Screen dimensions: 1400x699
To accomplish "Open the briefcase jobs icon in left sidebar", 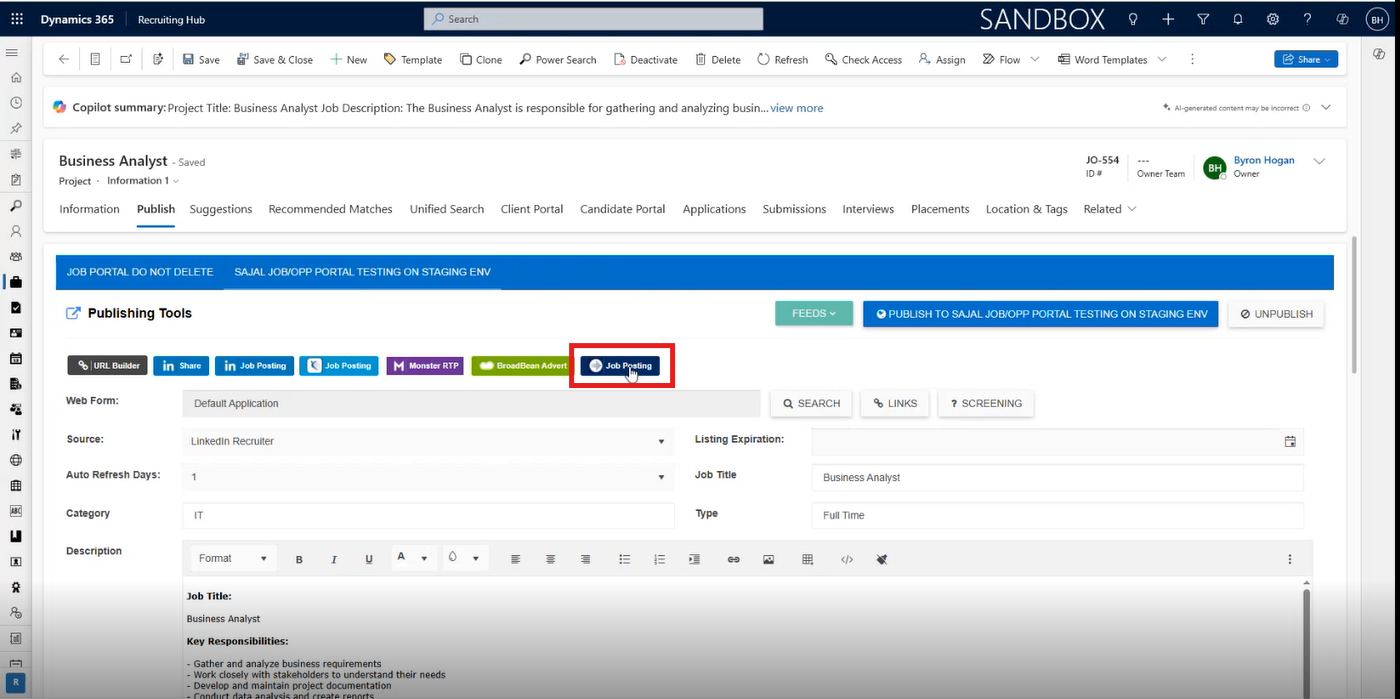I will (x=15, y=282).
